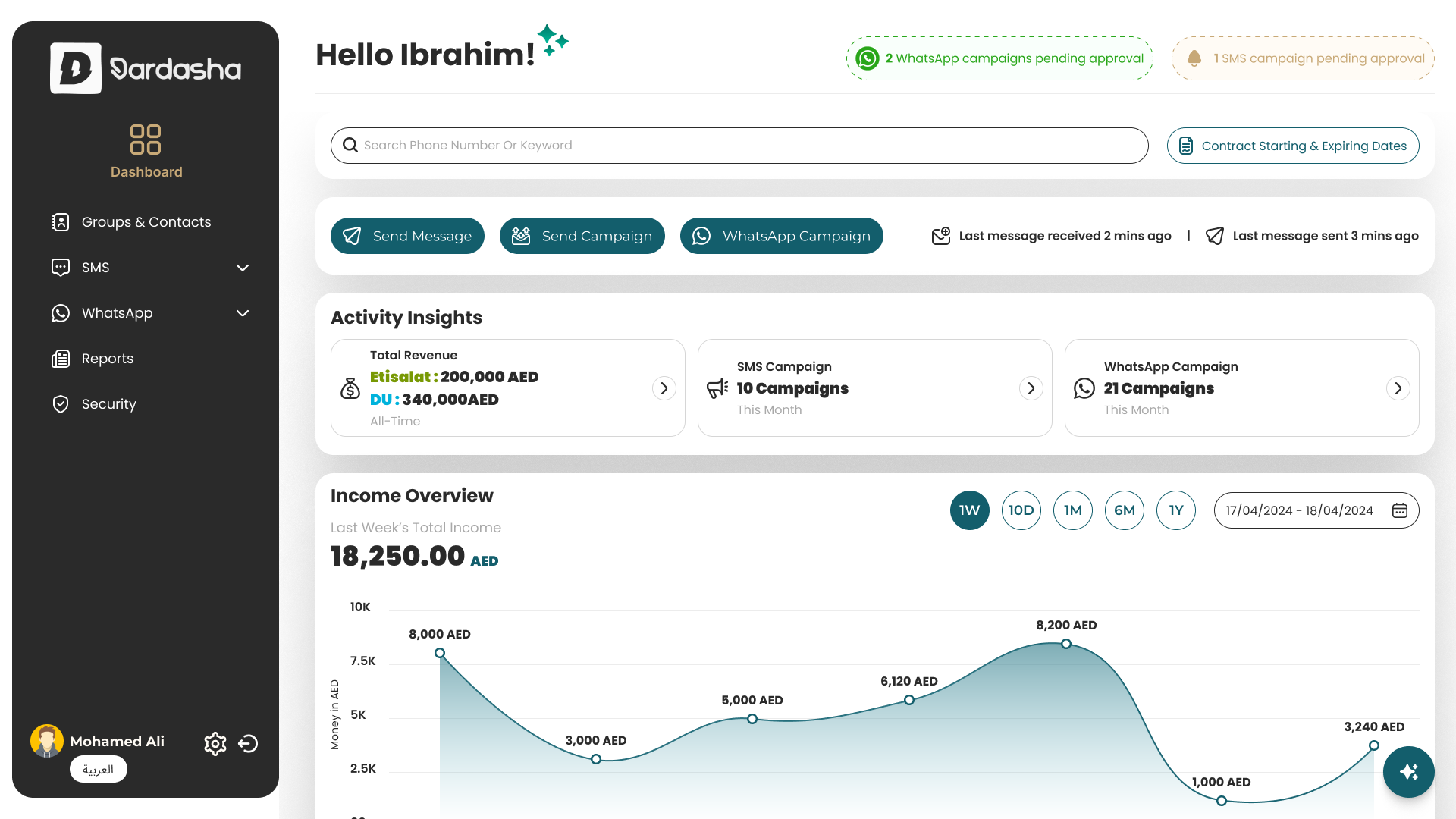Open Groups & Contacts menu item
The width and height of the screenshot is (1456, 819).
click(146, 222)
